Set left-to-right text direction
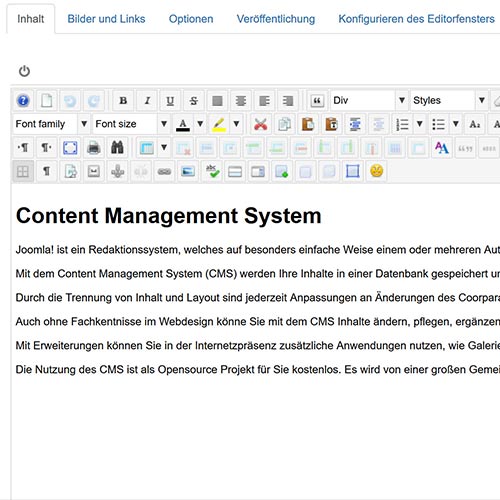 (23, 147)
